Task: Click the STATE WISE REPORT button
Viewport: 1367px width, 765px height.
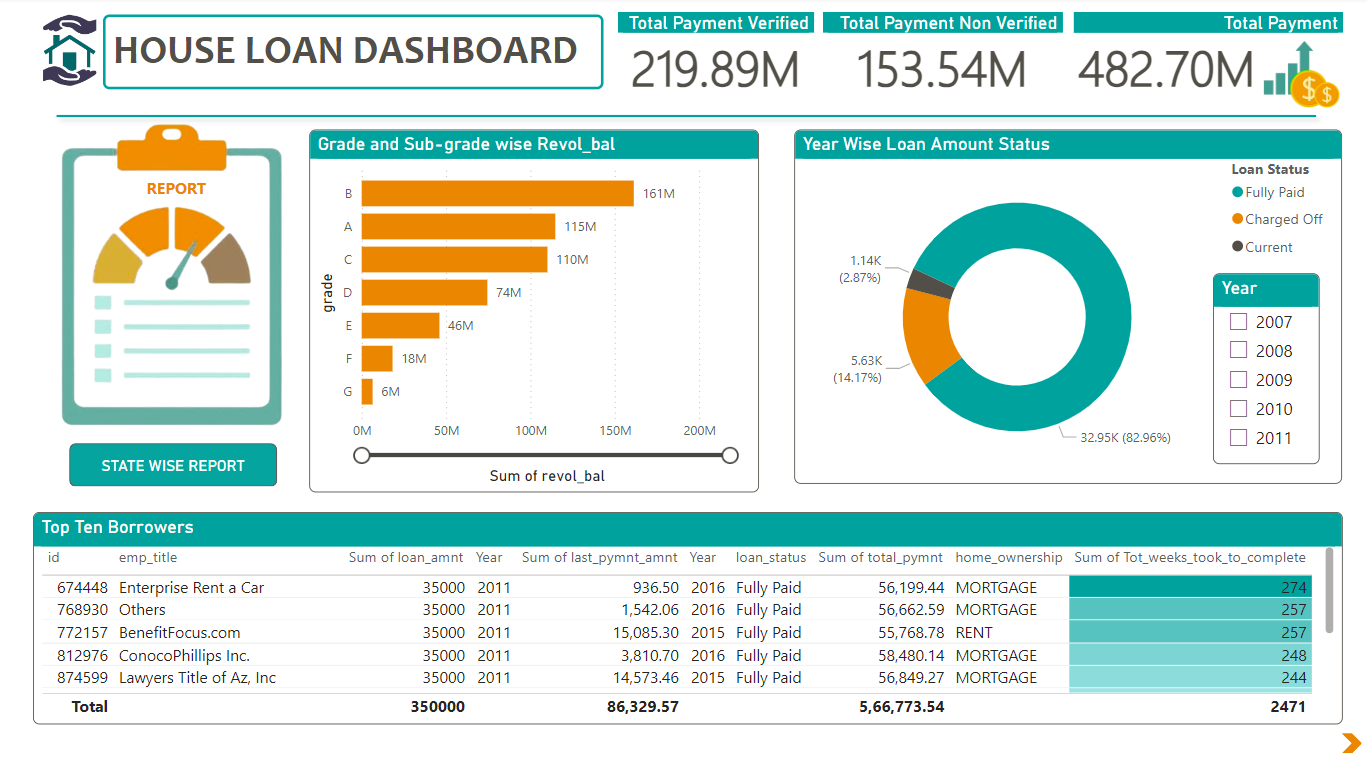Action: [x=172, y=464]
